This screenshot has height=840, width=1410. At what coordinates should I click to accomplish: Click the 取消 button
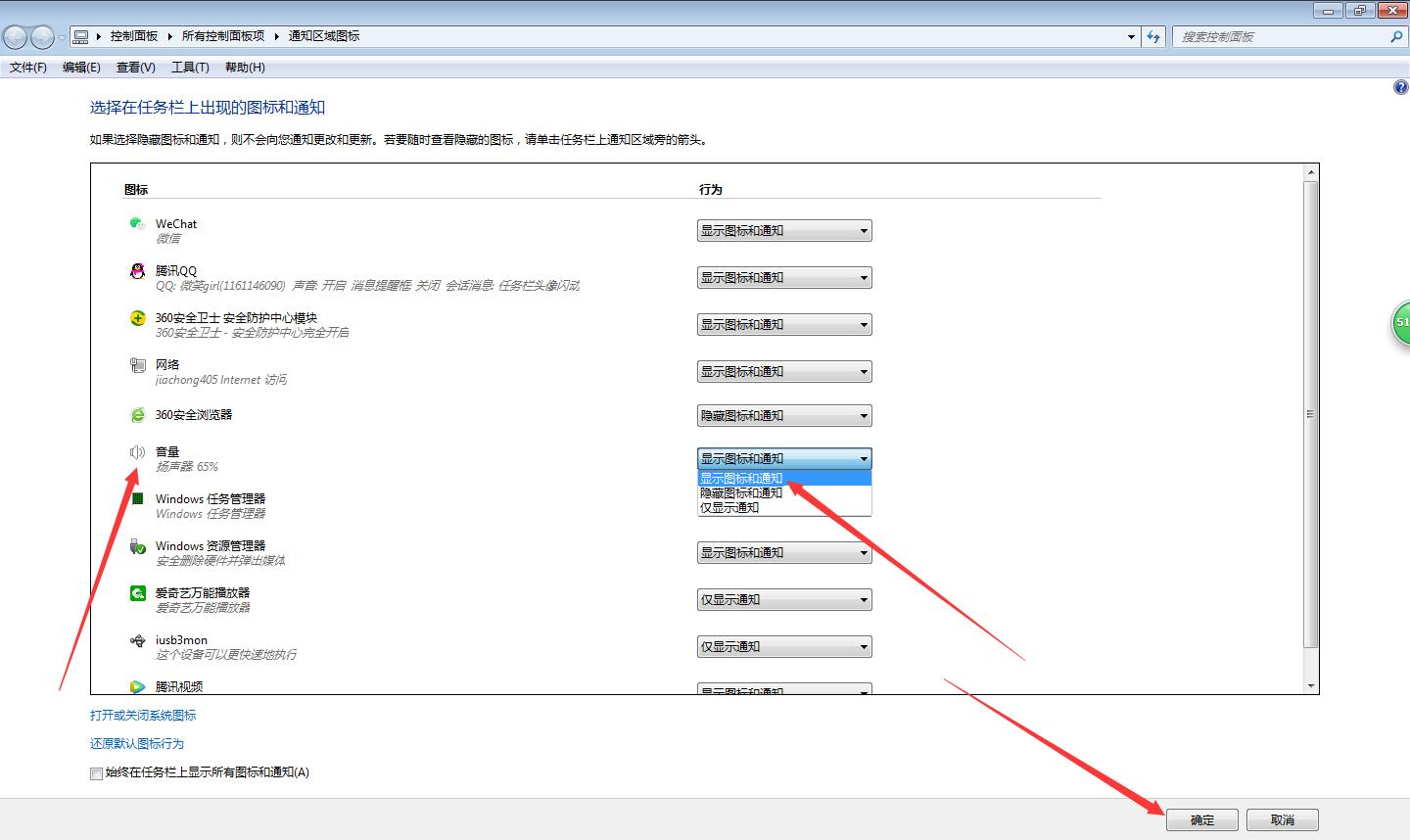[x=1282, y=820]
